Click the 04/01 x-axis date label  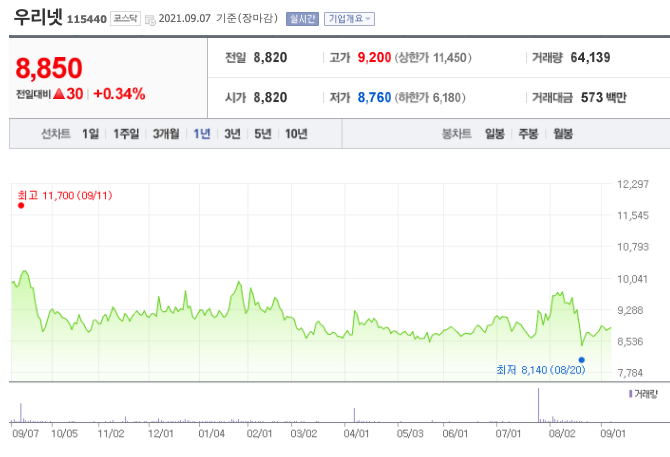point(356,434)
